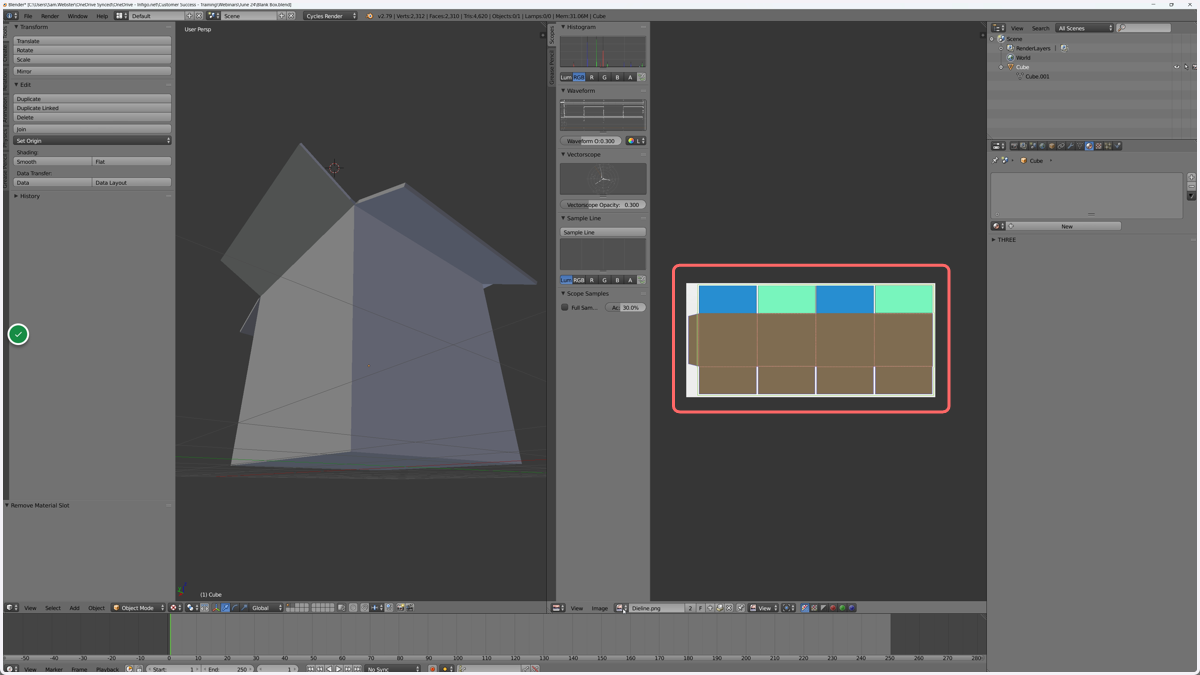Open the World properties tab icon

[x=1042, y=146]
